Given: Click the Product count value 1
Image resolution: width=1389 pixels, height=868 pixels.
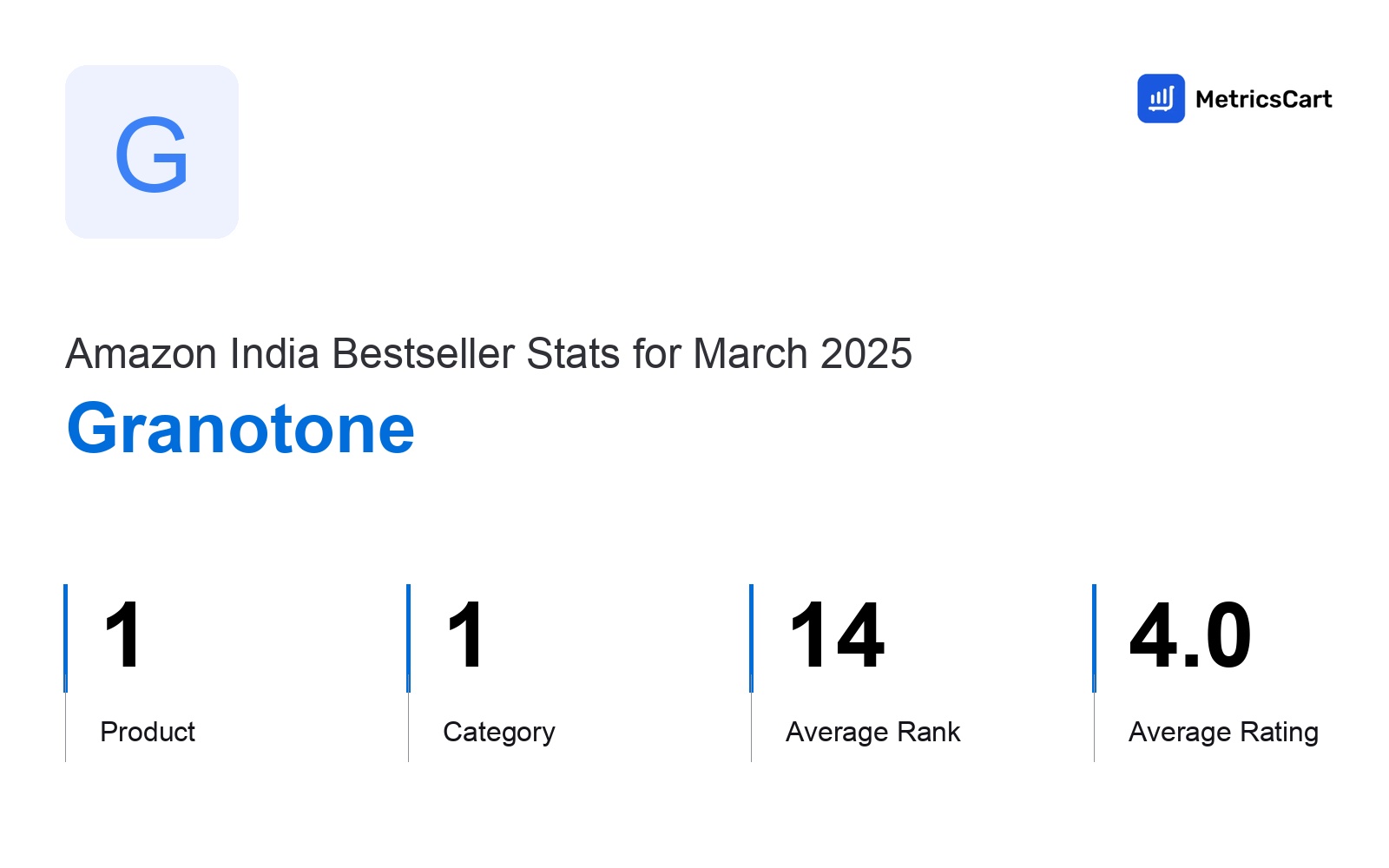Looking at the screenshot, I should [x=122, y=635].
